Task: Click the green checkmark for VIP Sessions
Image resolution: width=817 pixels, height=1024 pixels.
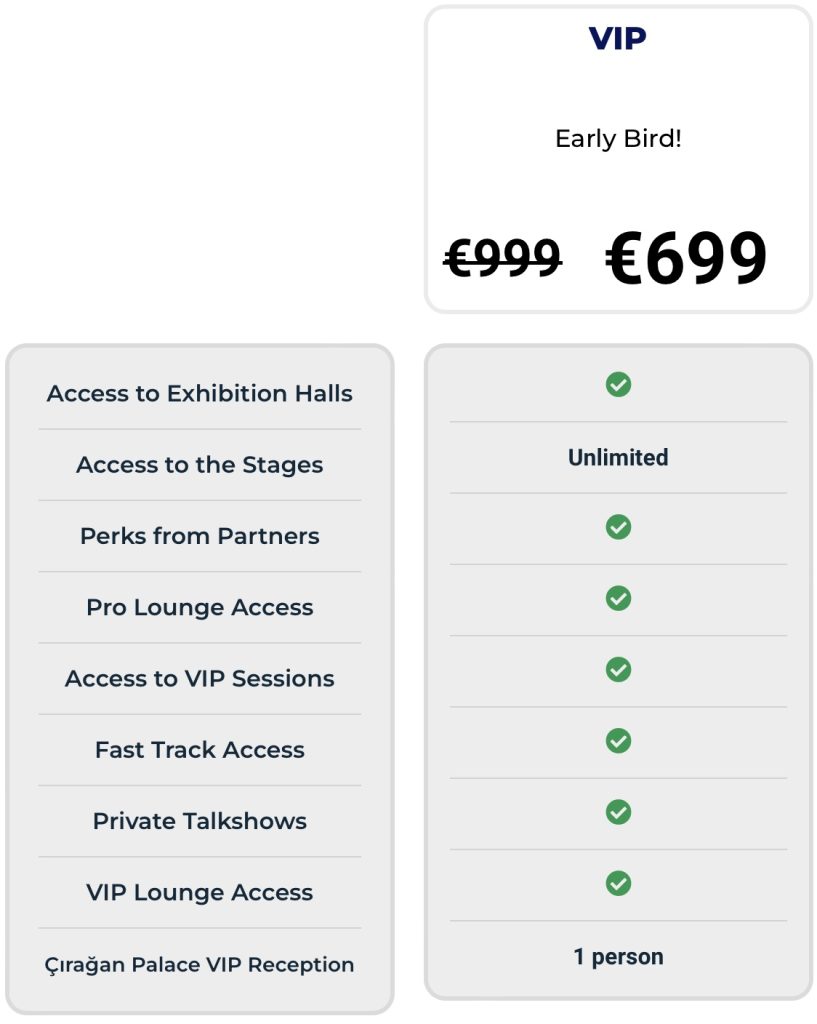Action: [618, 669]
